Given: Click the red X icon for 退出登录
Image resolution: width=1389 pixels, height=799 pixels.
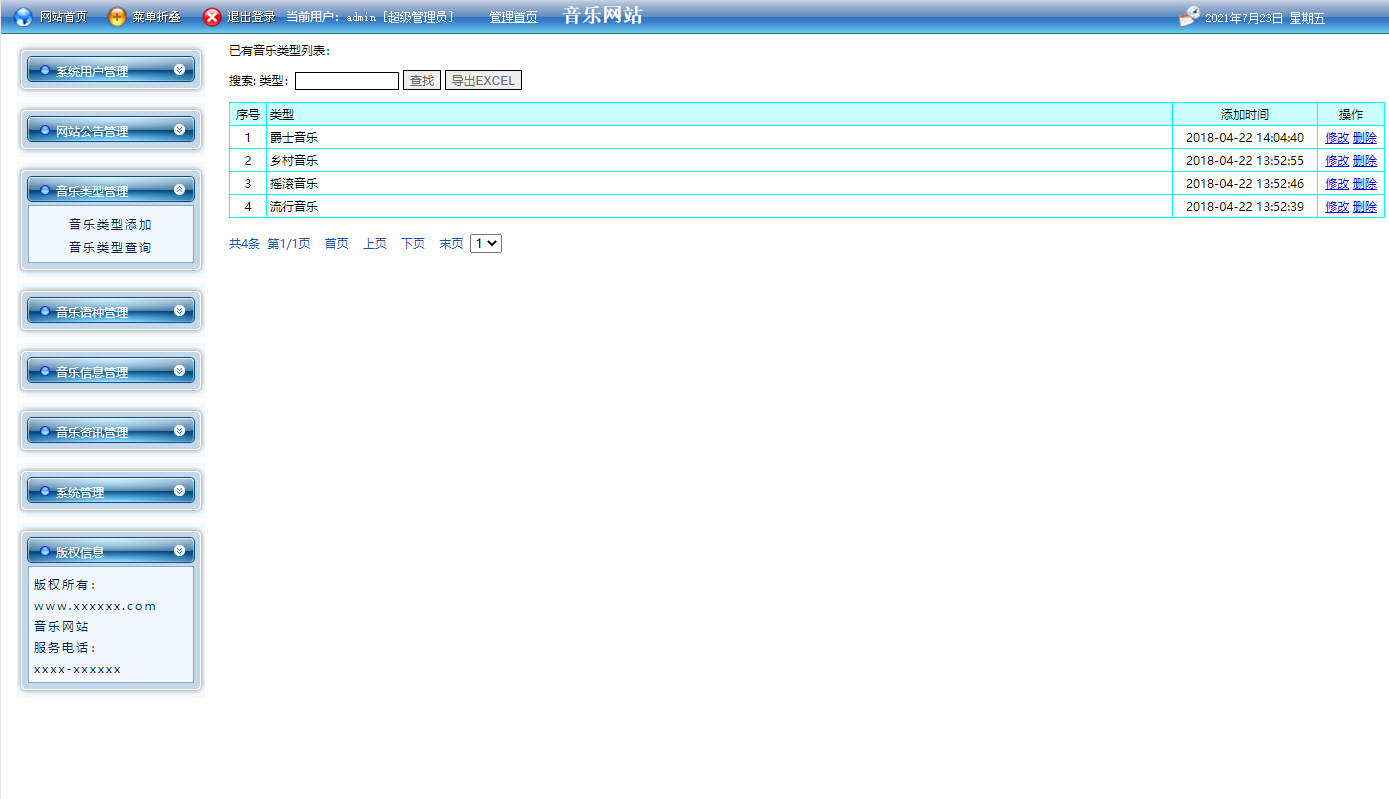Looking at the screenshot, I should pos(212,17).
